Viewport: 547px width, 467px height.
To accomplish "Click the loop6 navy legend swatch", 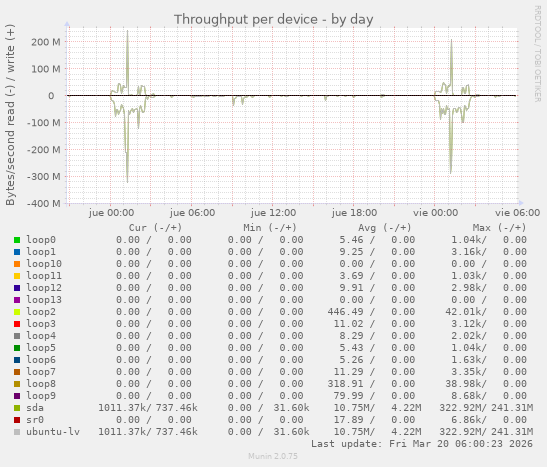I will click(x=17, y=360).
